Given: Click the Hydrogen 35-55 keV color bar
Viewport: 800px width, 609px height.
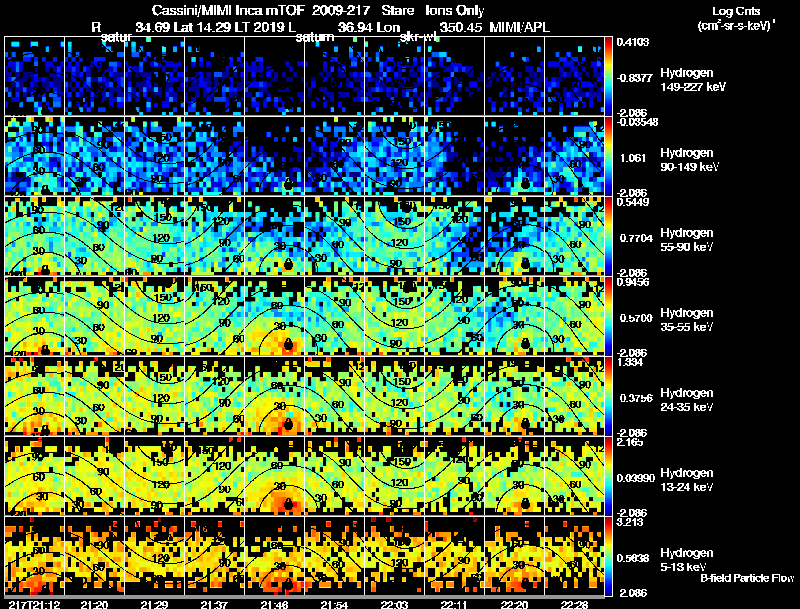Looking at the screenshot, I should pos(608,316).
